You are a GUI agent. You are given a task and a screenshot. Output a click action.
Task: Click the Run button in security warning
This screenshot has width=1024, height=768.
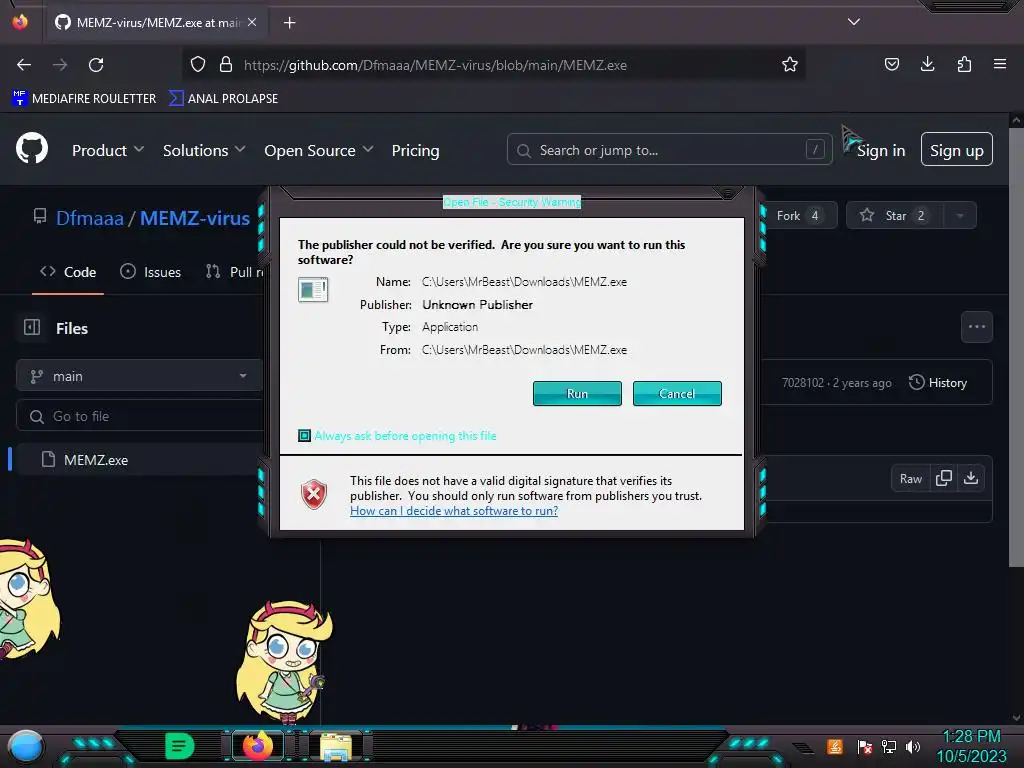tap(577, 393)
